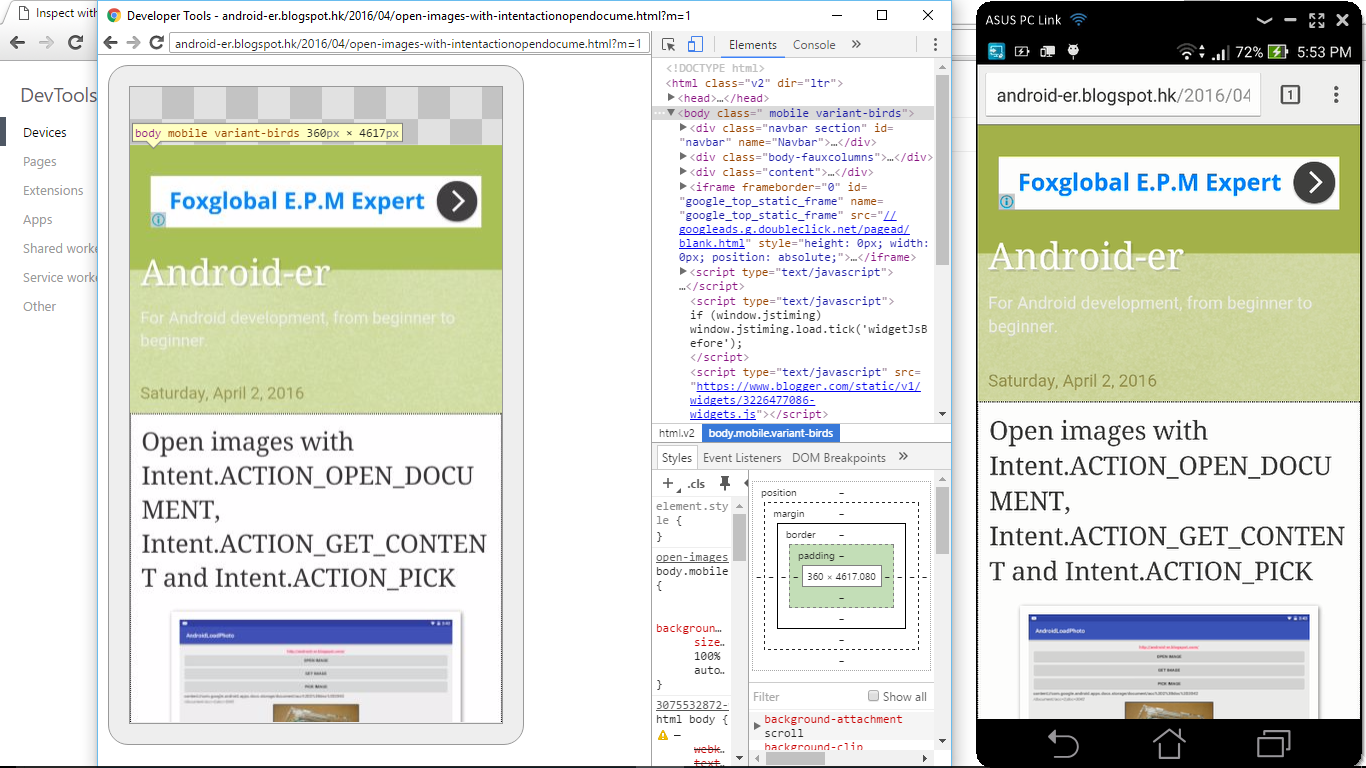The height and width of the screenshot is (768, 1366).
Task: Switch to the Console tab
Action: pos(814,44)
